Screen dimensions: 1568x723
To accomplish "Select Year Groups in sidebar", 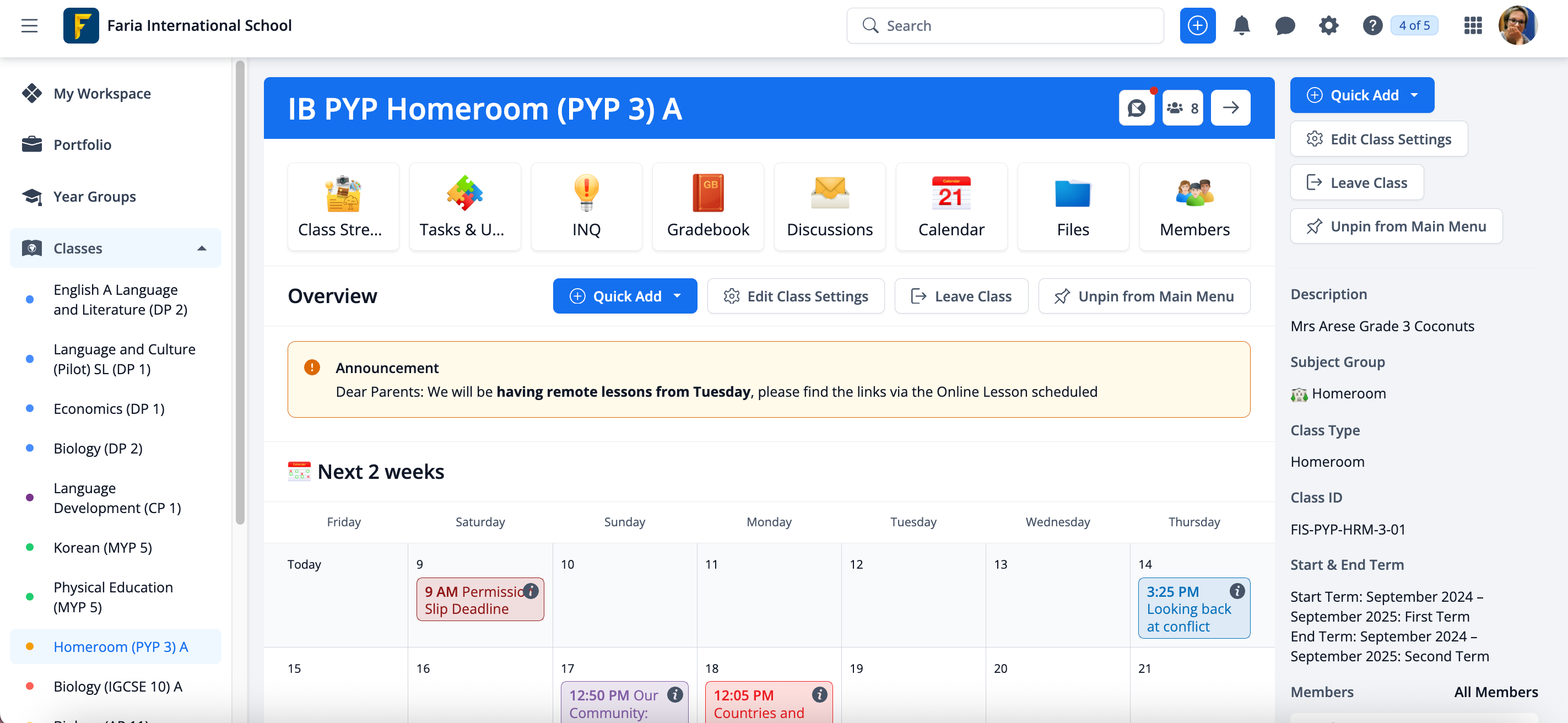I will coord(94,196).
